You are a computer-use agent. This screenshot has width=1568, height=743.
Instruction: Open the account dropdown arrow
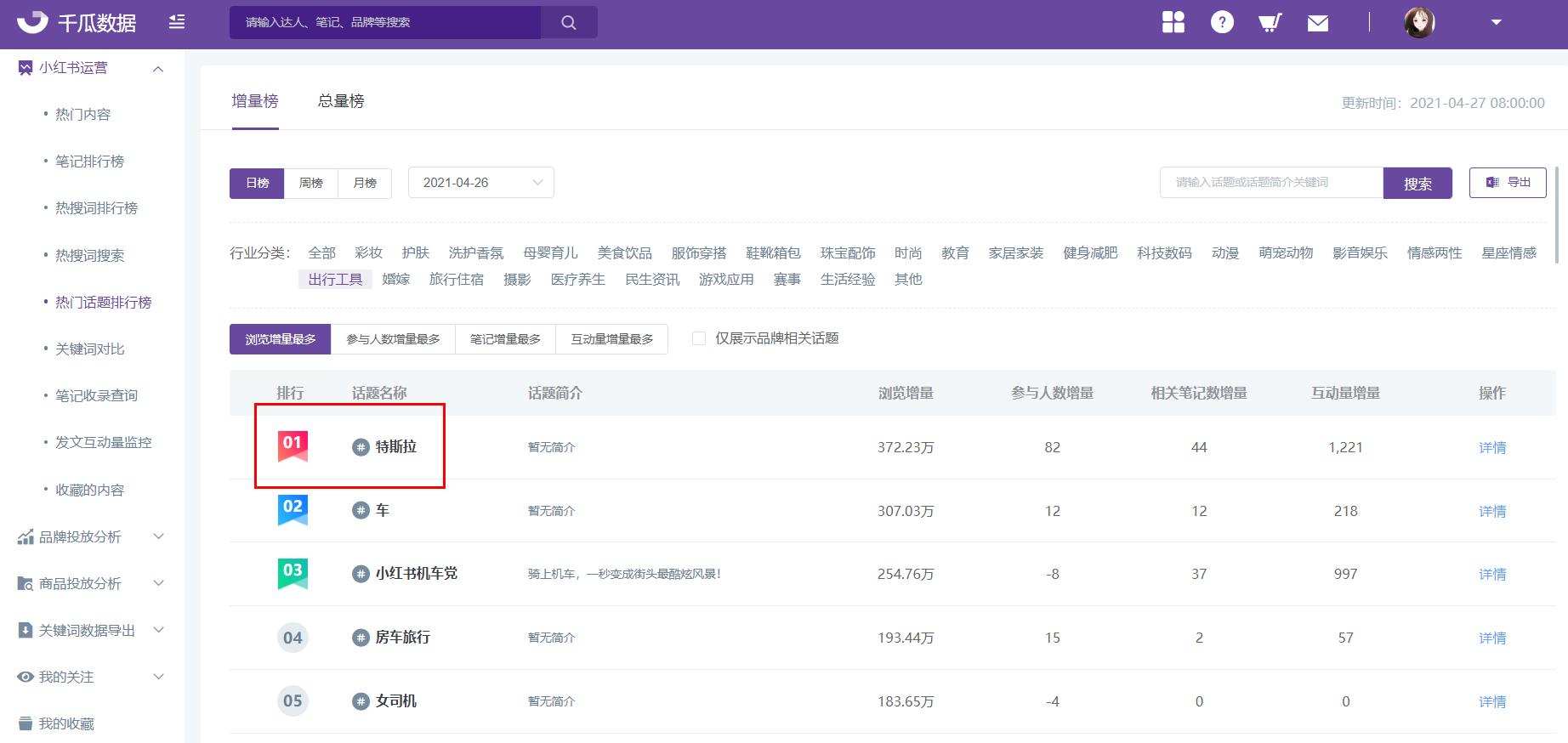[1496, 22]
